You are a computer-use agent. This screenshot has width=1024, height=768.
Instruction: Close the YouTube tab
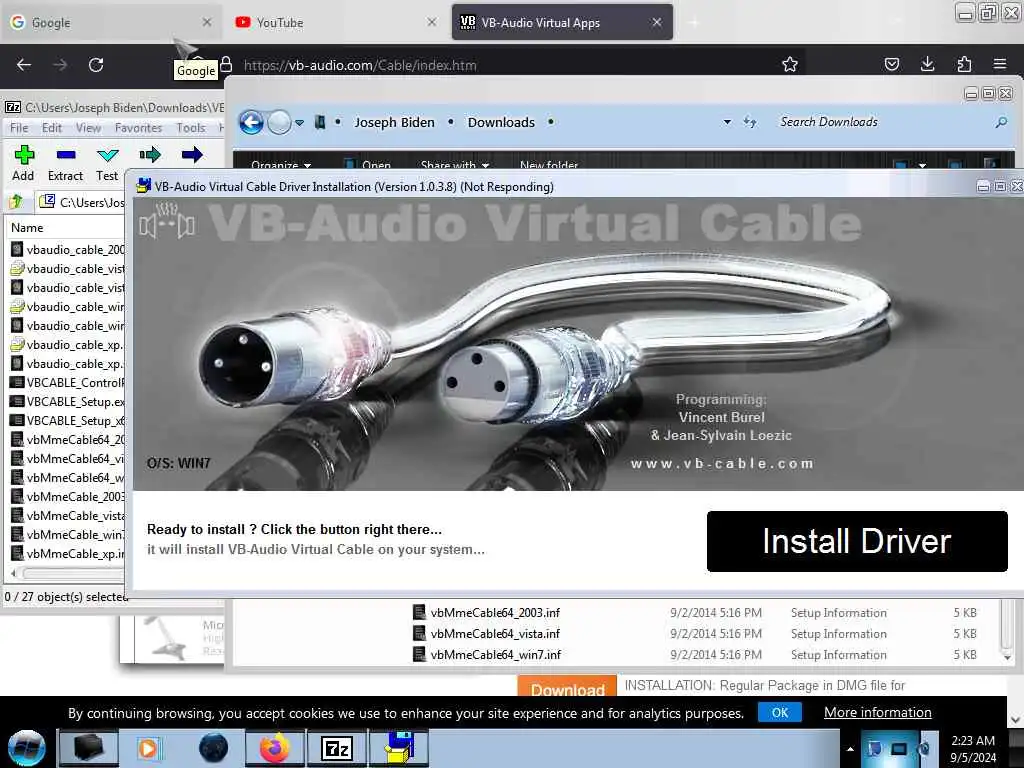(x=432, y=22)
